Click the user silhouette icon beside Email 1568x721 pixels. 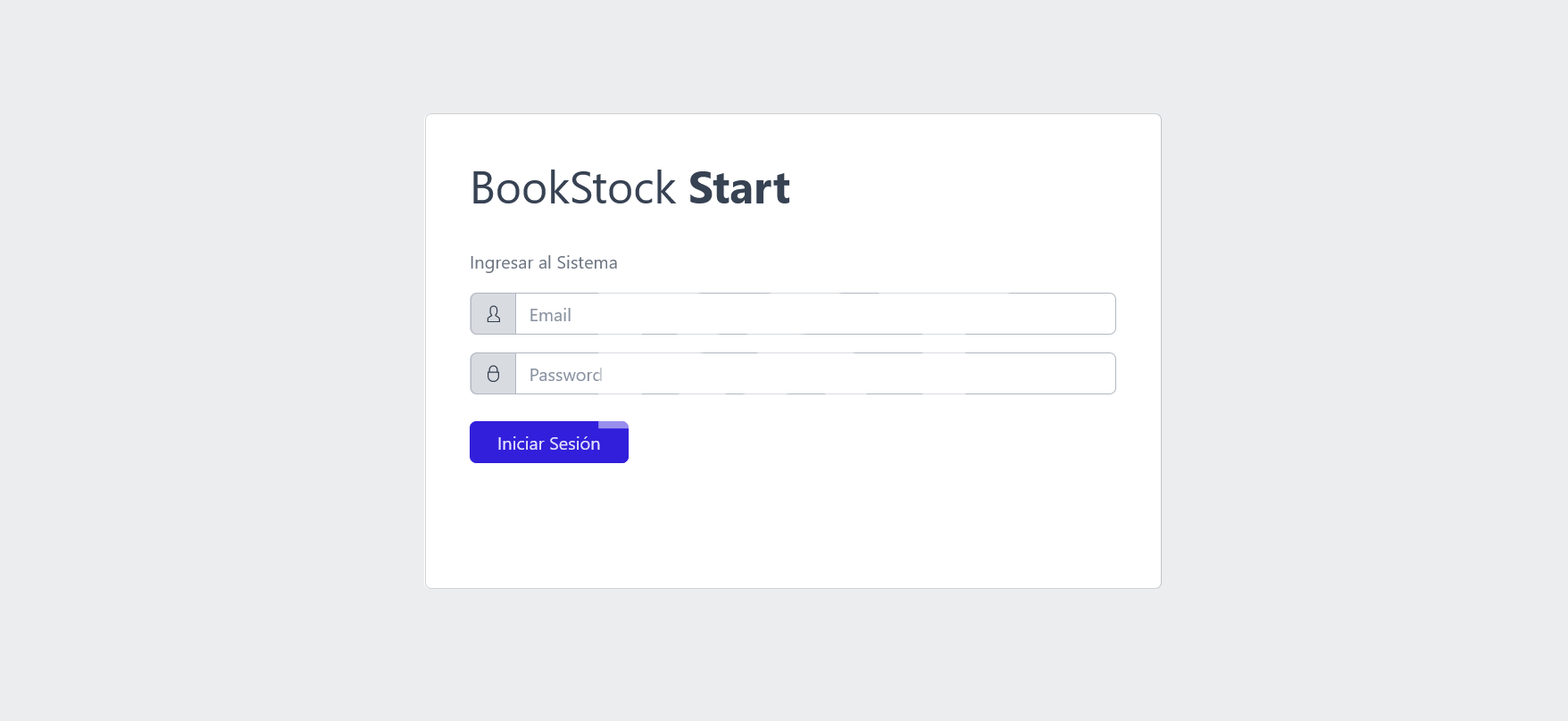click(493, 314)
